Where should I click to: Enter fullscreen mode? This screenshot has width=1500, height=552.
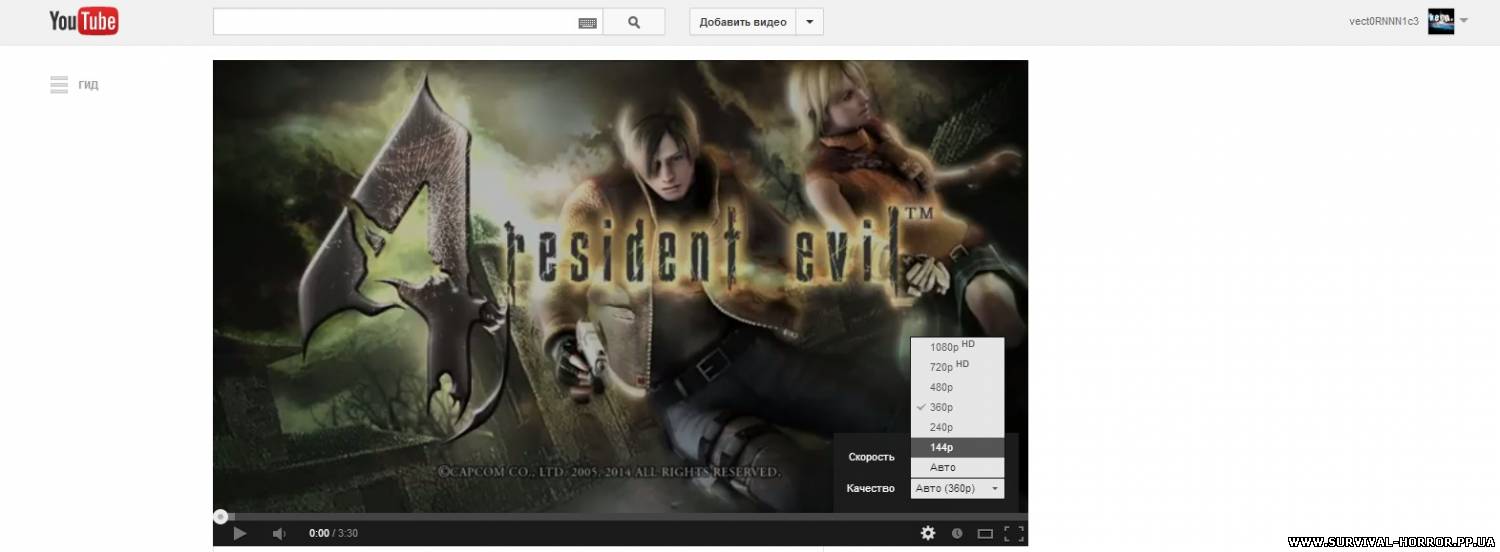(1013, 533)
